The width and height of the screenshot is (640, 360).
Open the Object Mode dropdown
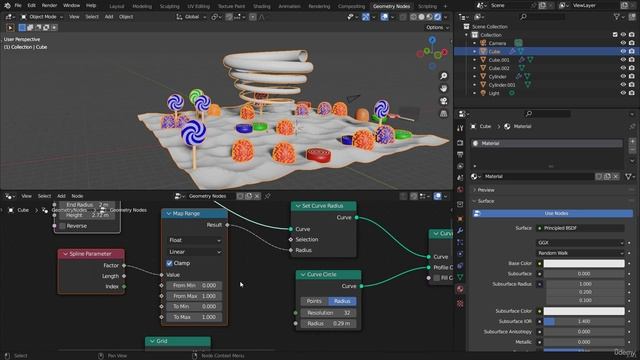coord(41,17)
